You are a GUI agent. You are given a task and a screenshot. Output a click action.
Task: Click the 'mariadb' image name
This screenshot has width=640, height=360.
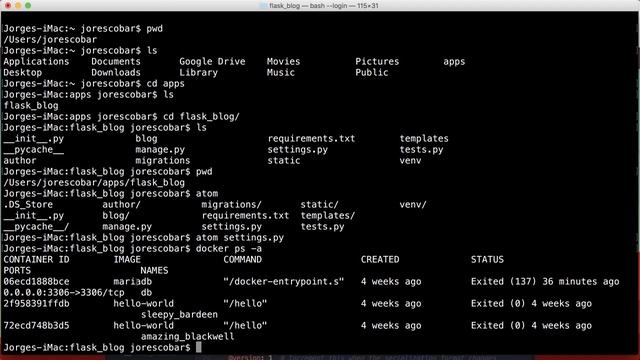click(x=133, y=282)
